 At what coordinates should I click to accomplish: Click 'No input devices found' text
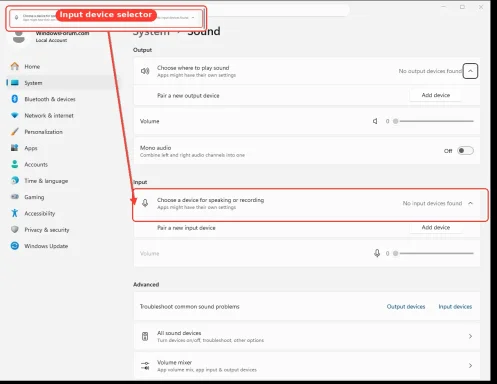(x=432, y=203)
